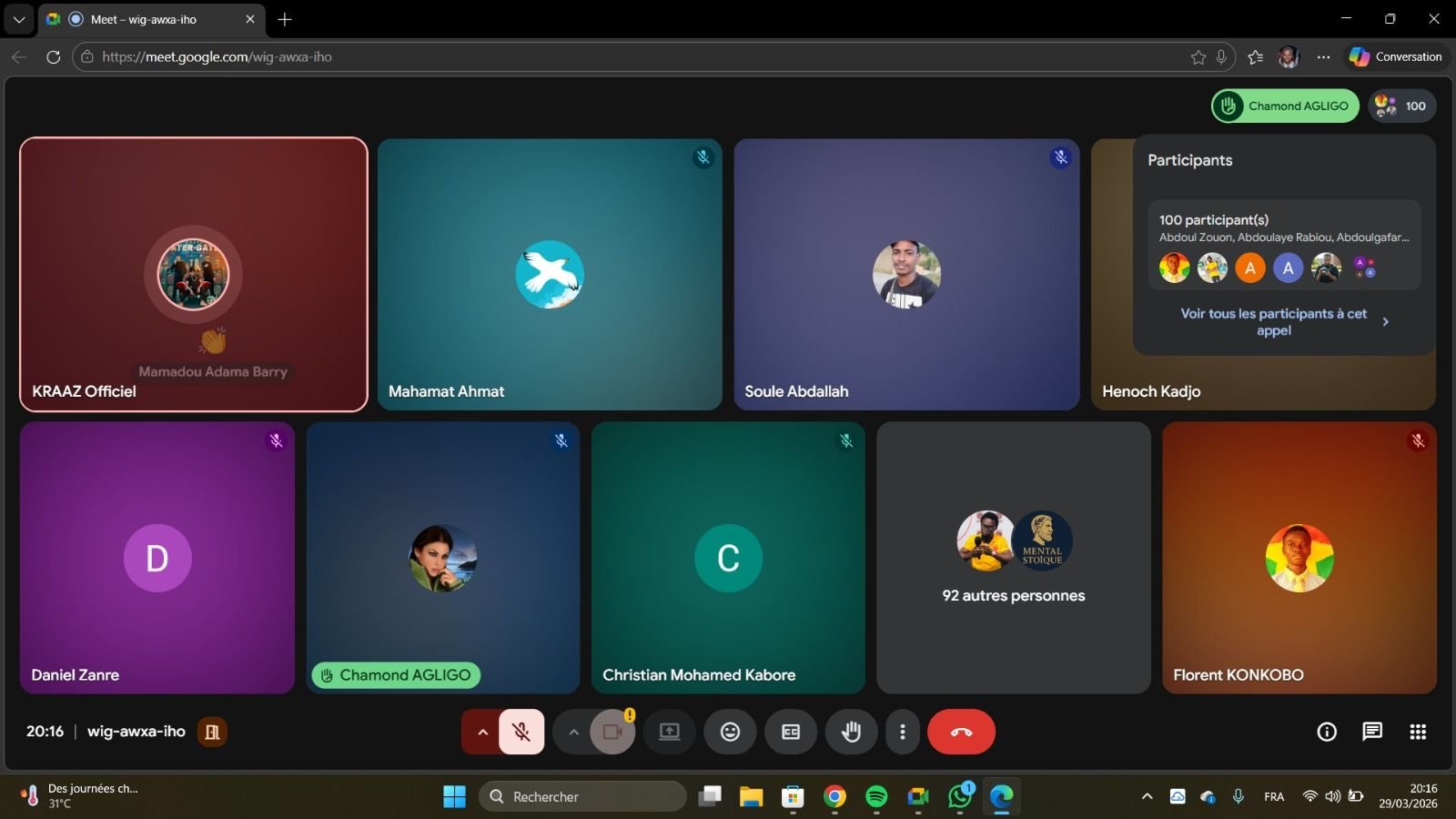Select the KRAAZ Officiel video tile
Viewport: 1456px width, 819px height.
[194, 274]
